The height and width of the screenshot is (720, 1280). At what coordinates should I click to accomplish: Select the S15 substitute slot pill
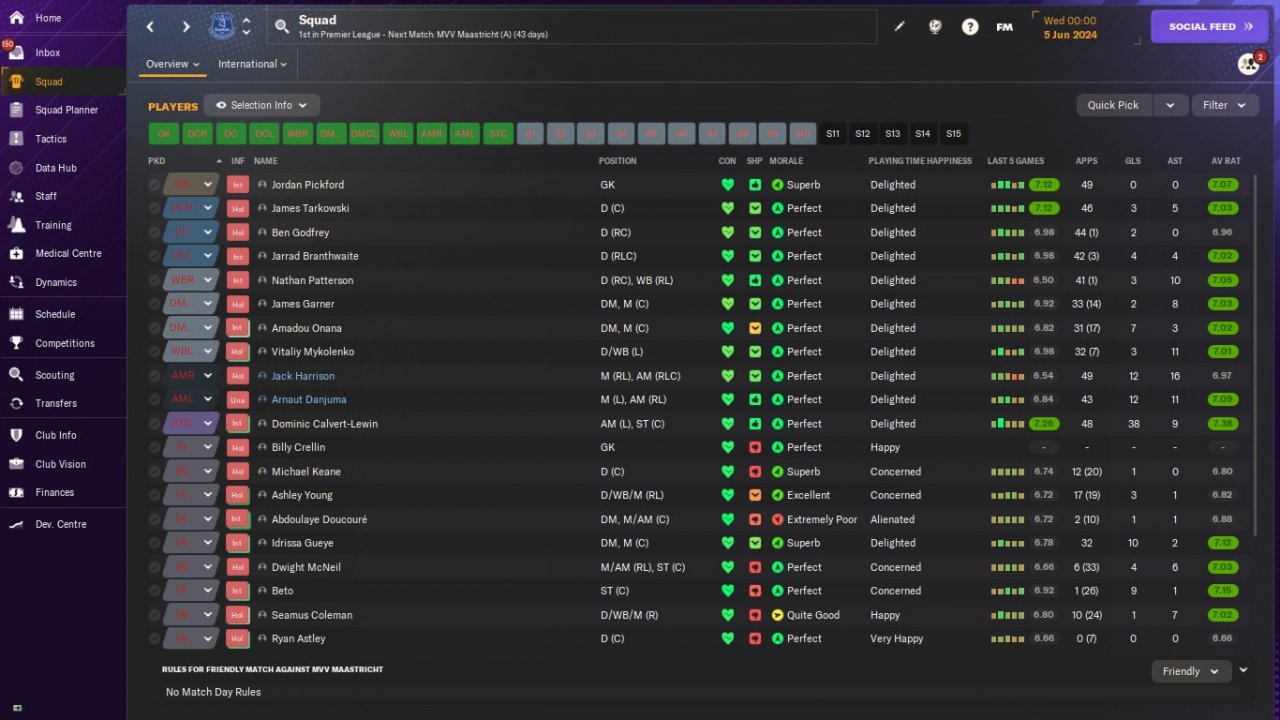point(953,134)
